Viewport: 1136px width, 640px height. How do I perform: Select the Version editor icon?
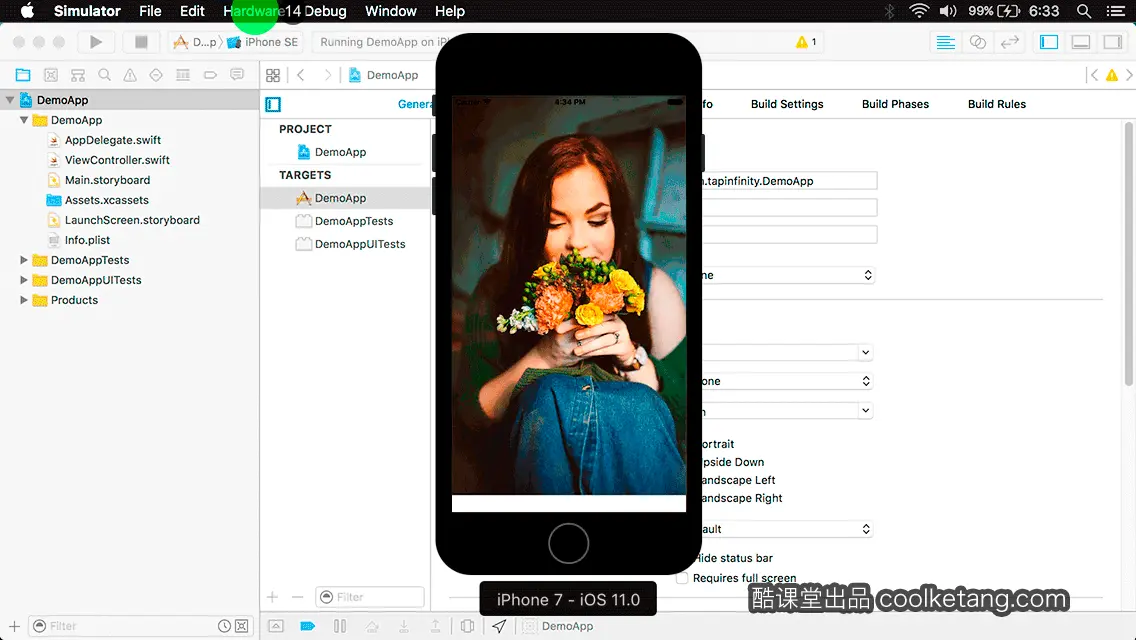[x=1009, y=42]
